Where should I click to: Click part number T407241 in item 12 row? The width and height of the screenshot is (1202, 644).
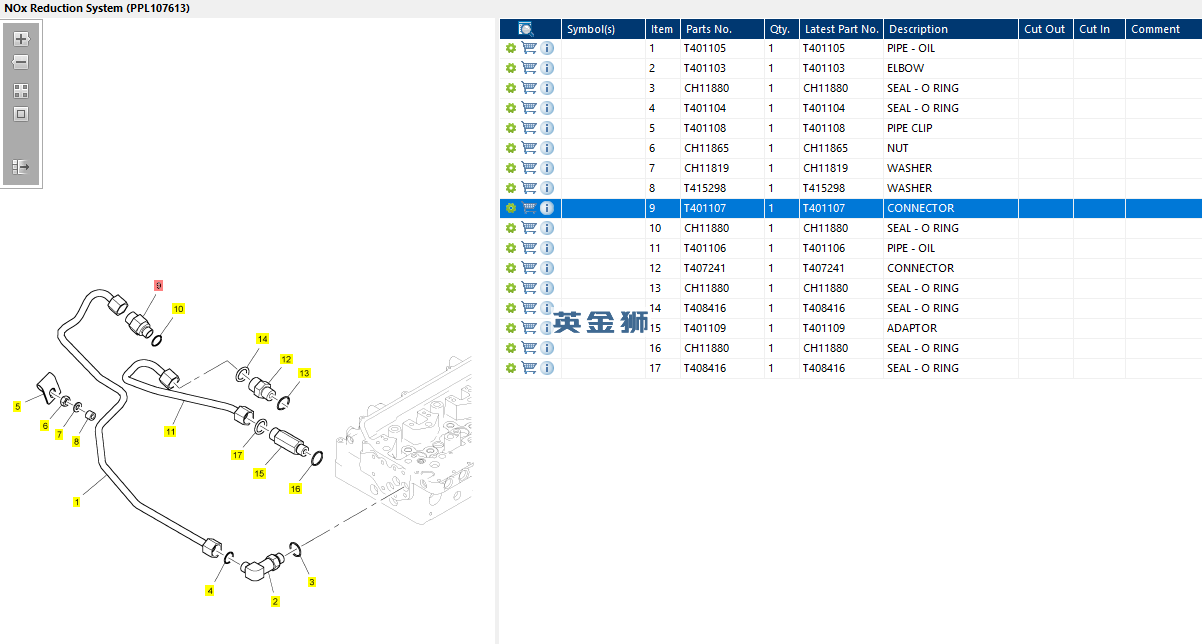coord(705,268)
